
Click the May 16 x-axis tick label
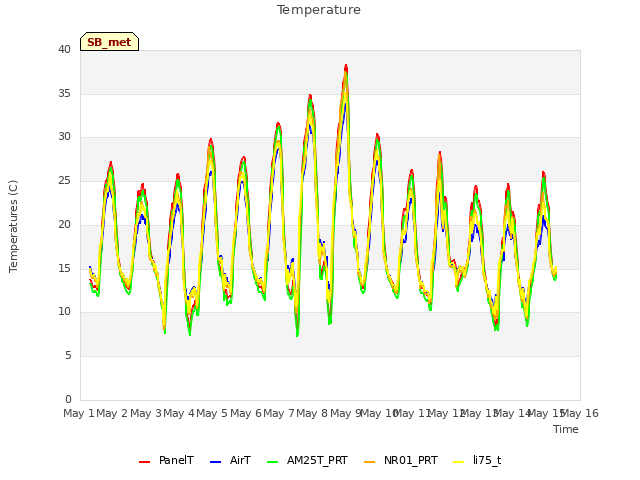pyautogui.click(x=580, y=413)
